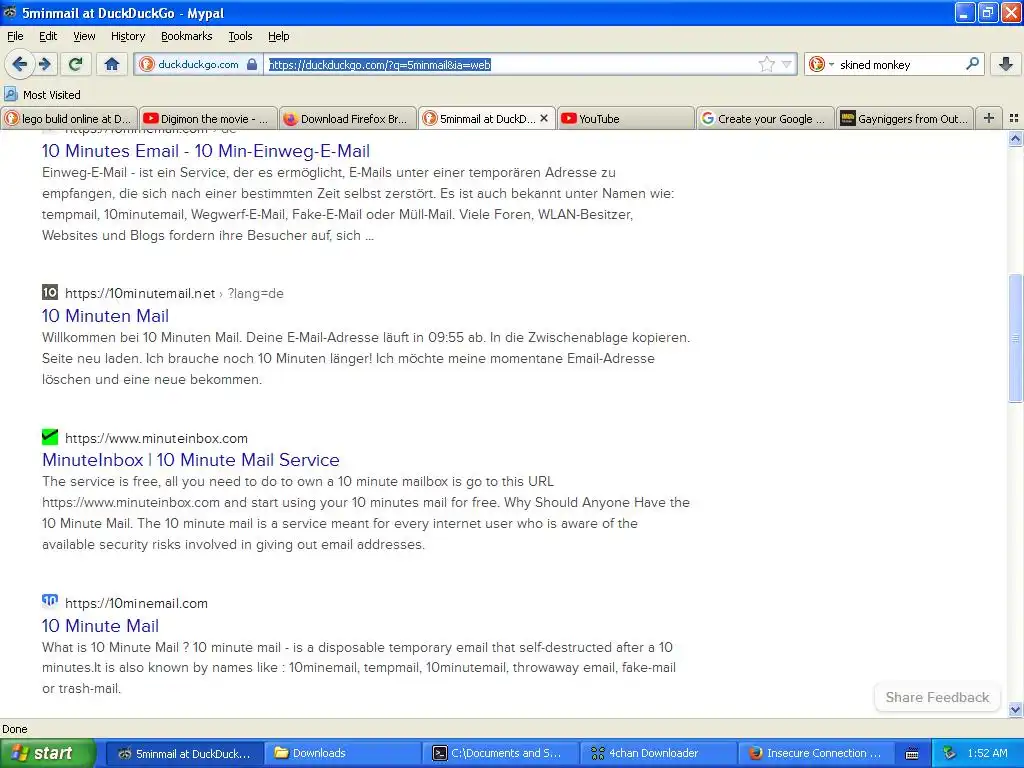The width and height of the screenshot is (1024, 768).
Task: Open the View menu
Action: pos(84,36)
